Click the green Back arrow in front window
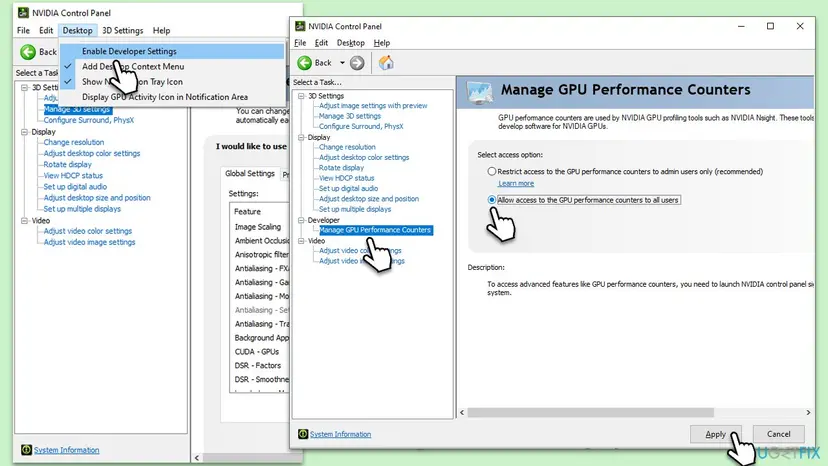Screen dimensions: 828x466 304,63
